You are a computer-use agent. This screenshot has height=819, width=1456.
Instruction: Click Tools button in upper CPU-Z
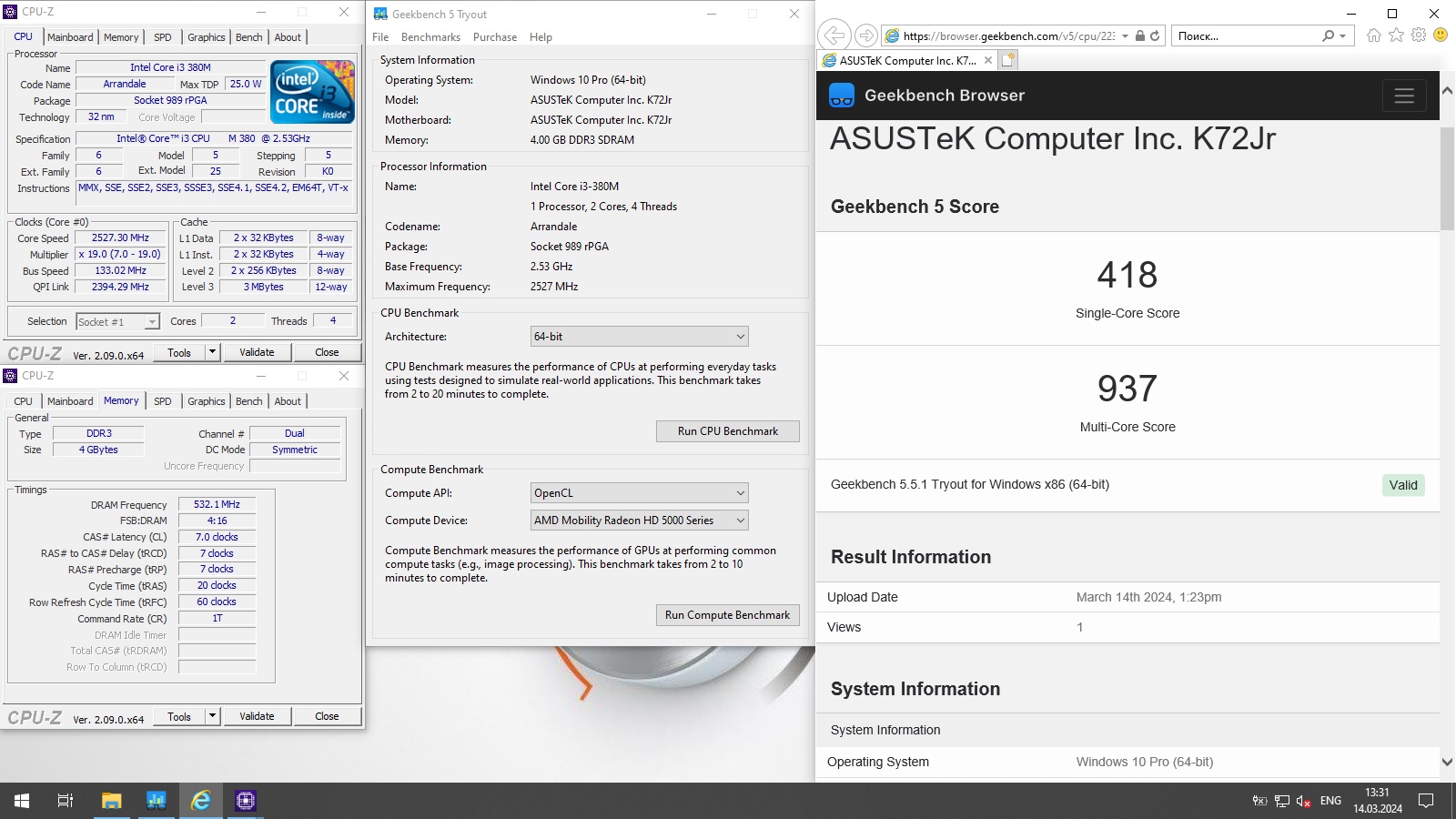click(179, 352)
